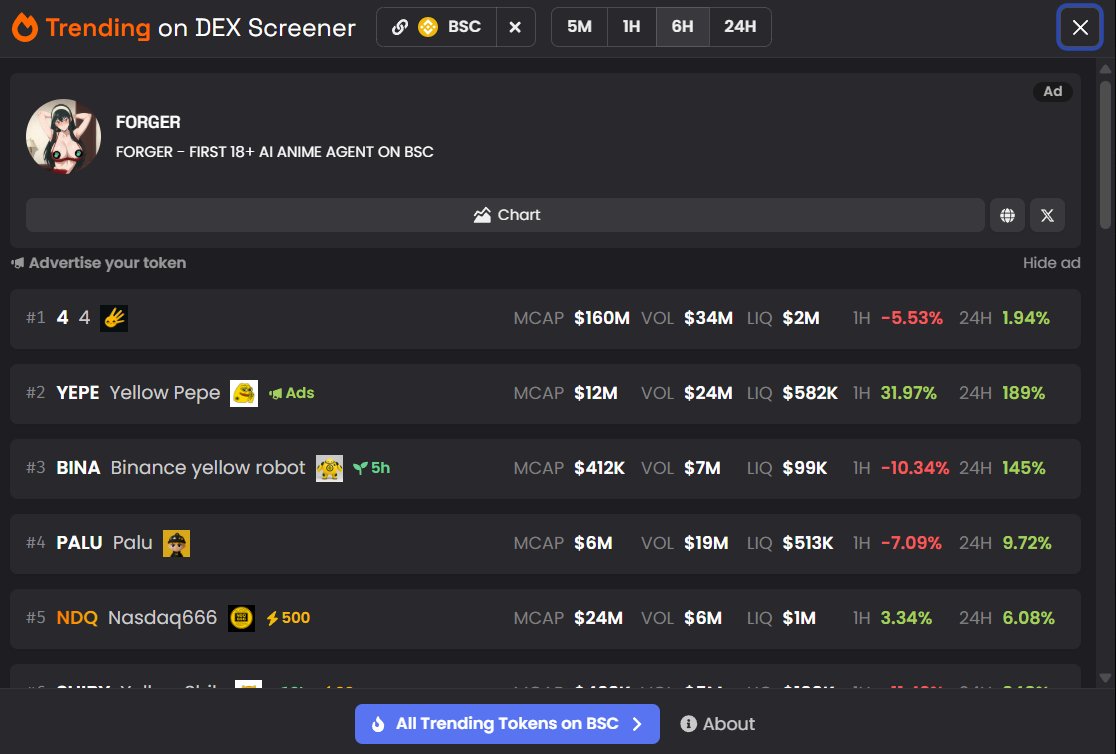Click token 4's 1H change -5.53%
This screenshot has height=754, width=1116.
click(912, 318)
